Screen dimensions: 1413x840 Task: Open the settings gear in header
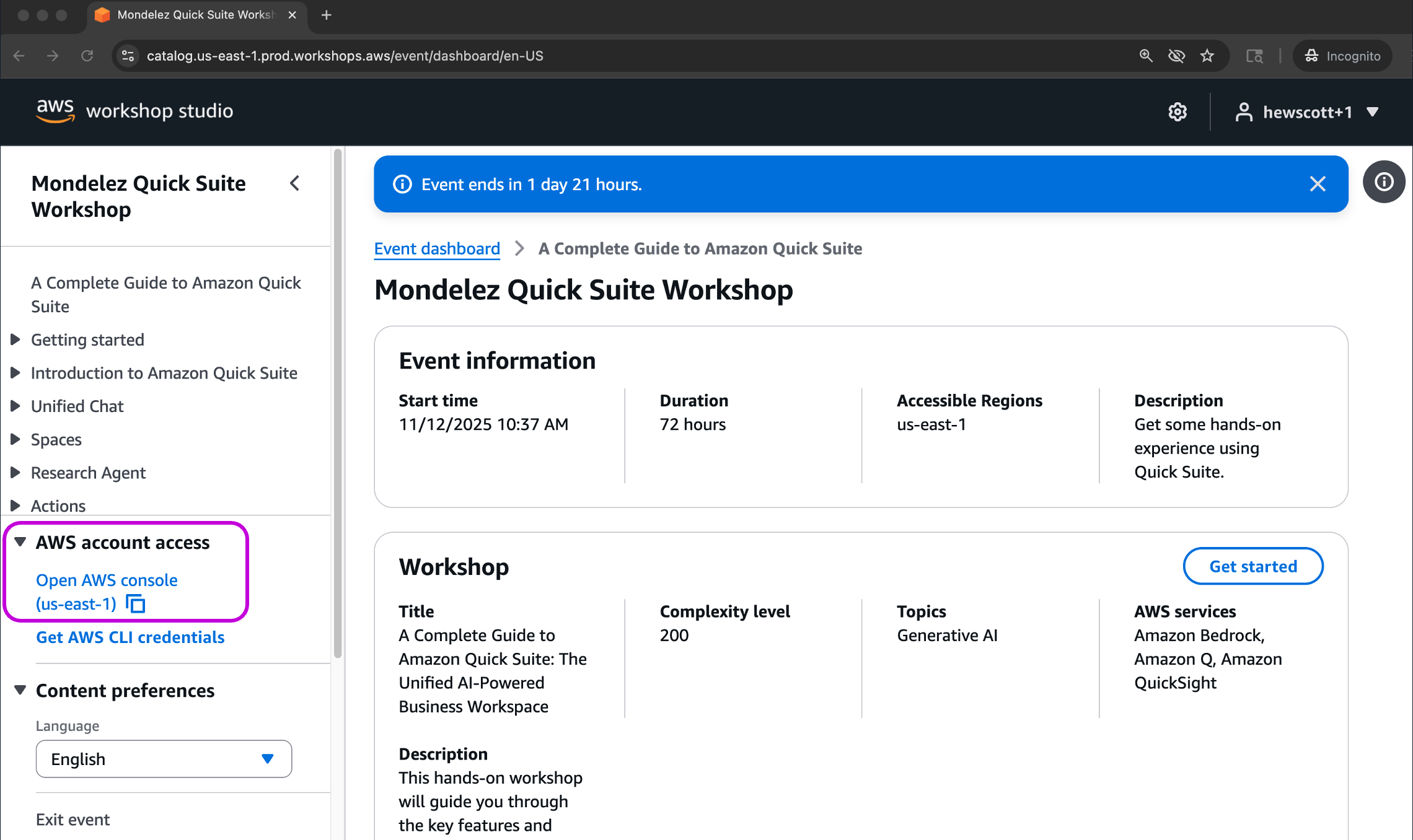coord(1177,112)
